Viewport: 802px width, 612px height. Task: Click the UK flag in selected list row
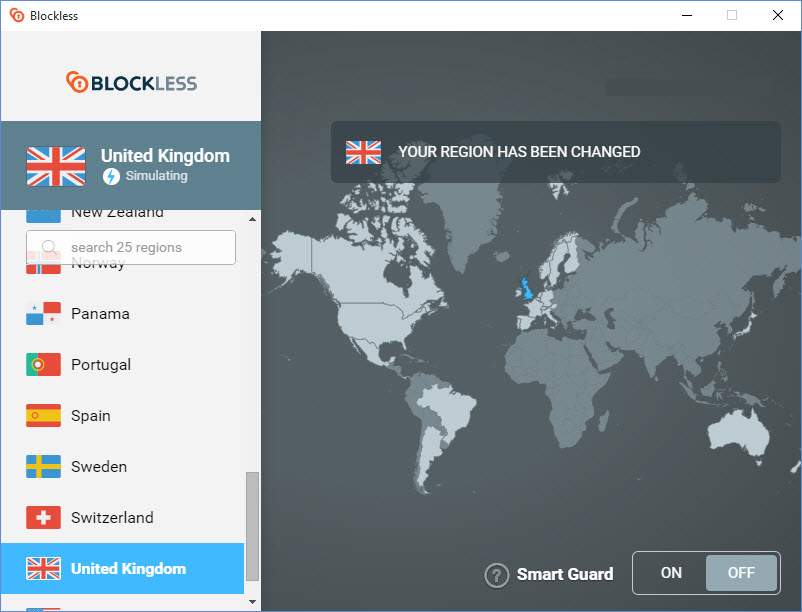[x=43, y=569]
